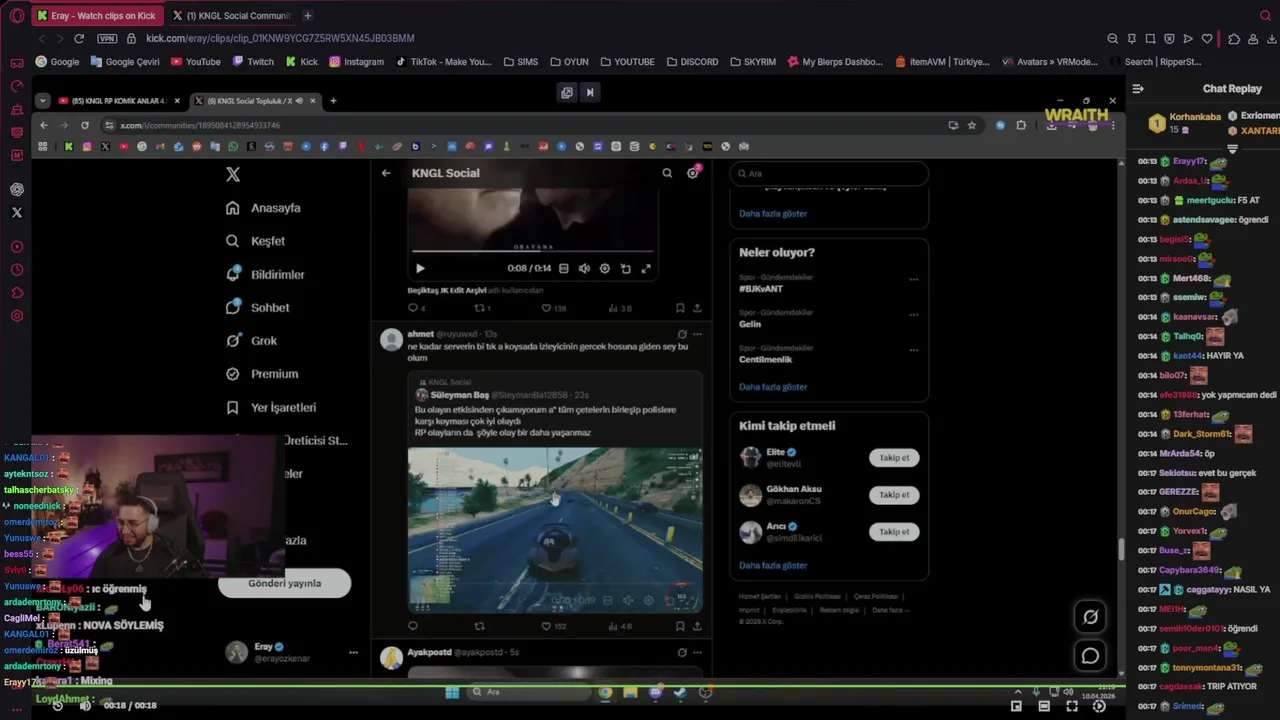
Task: Open the Google bookmark
Action: [57, 62]
